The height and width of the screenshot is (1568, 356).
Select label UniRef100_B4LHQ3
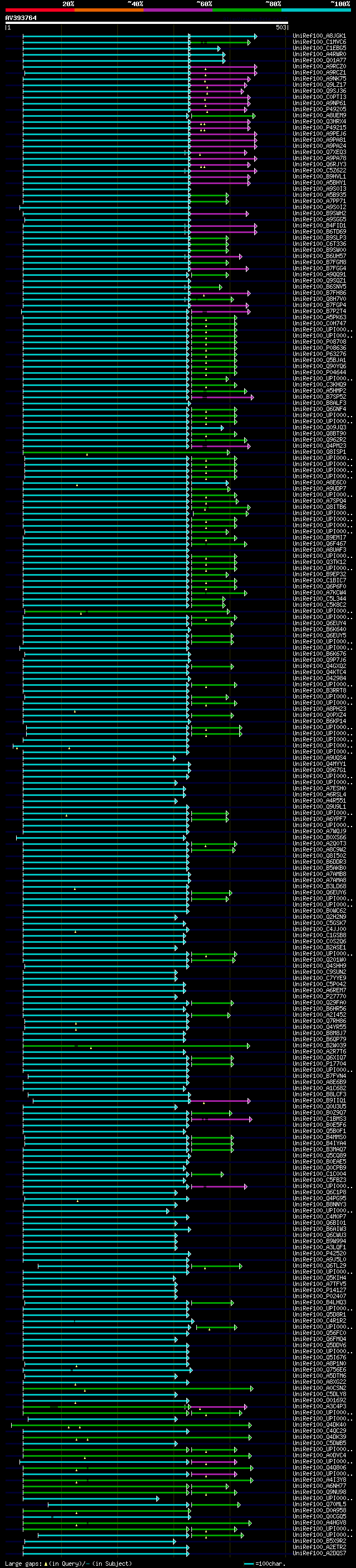coord(319,1302)
